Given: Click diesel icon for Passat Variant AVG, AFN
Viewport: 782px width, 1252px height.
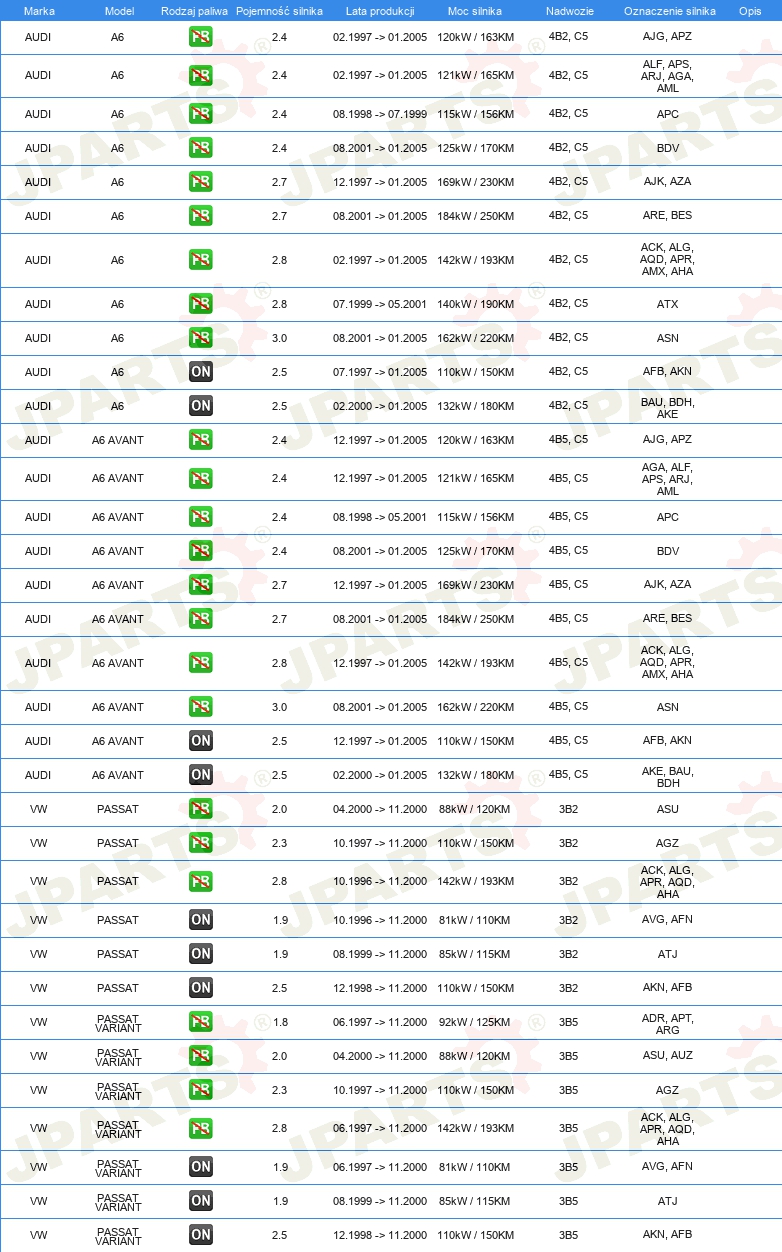Looking at the screenshot, I should [x=200, y=1167].
